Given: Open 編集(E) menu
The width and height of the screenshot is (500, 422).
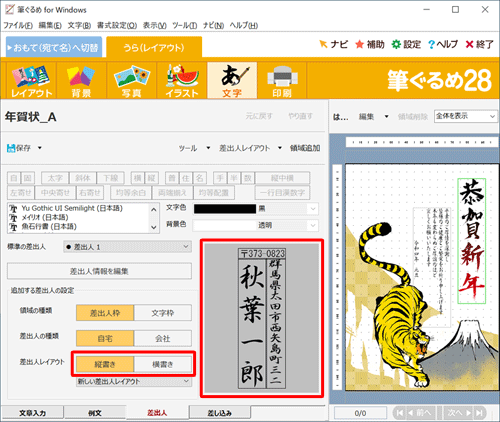Looking at the screenshot, I should [x=50, y=25].
